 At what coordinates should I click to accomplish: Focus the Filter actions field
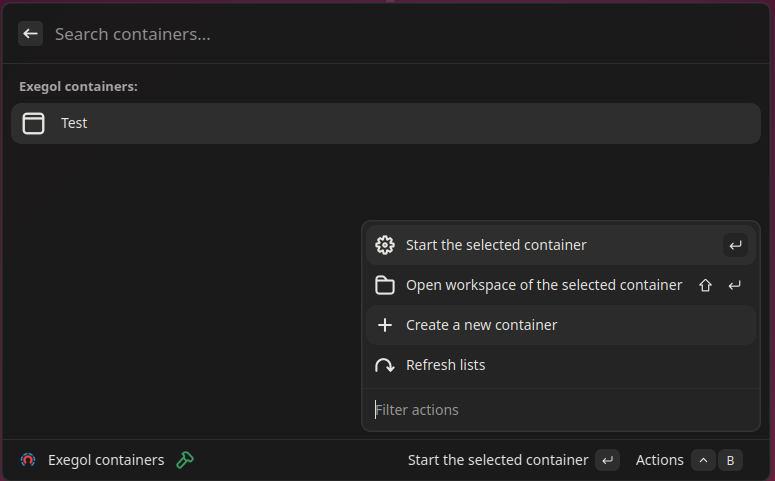point(560,410)
